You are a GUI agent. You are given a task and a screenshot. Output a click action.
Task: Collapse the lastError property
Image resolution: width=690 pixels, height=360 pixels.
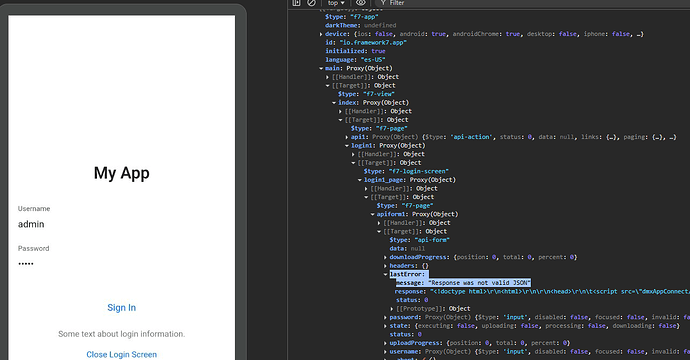(385, 274)
